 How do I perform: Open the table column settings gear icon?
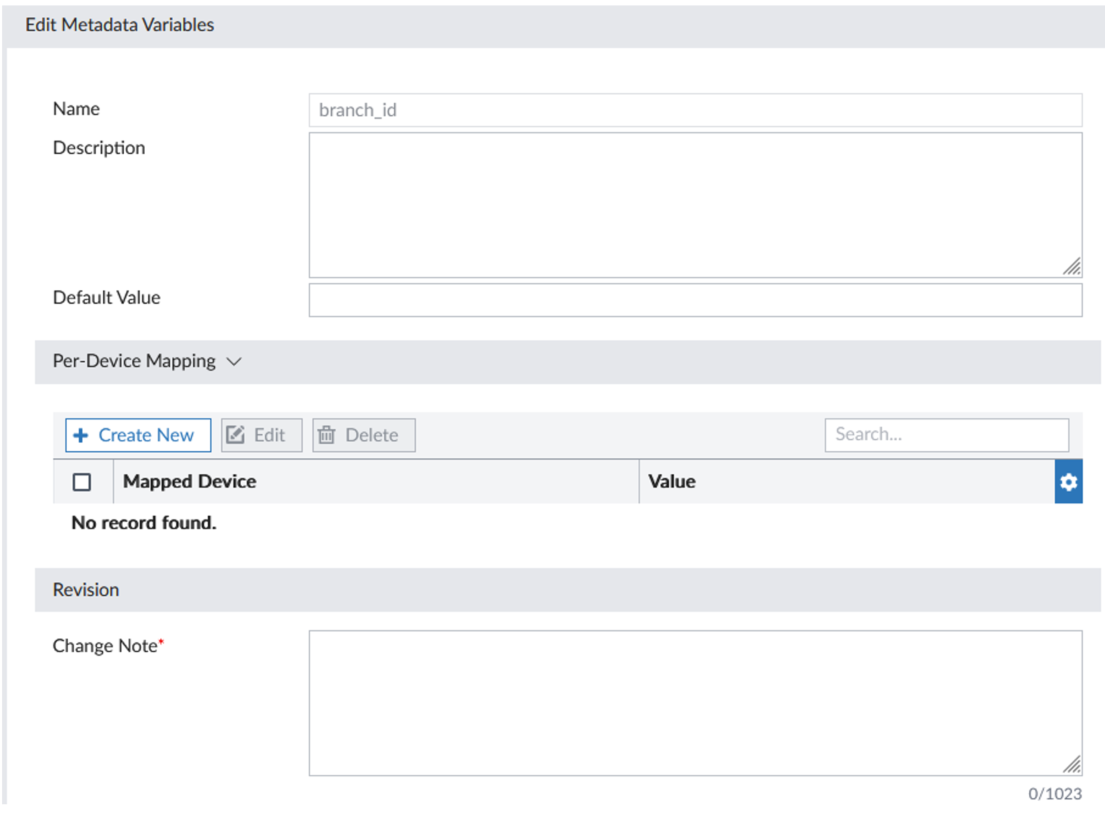(1068, 481)
